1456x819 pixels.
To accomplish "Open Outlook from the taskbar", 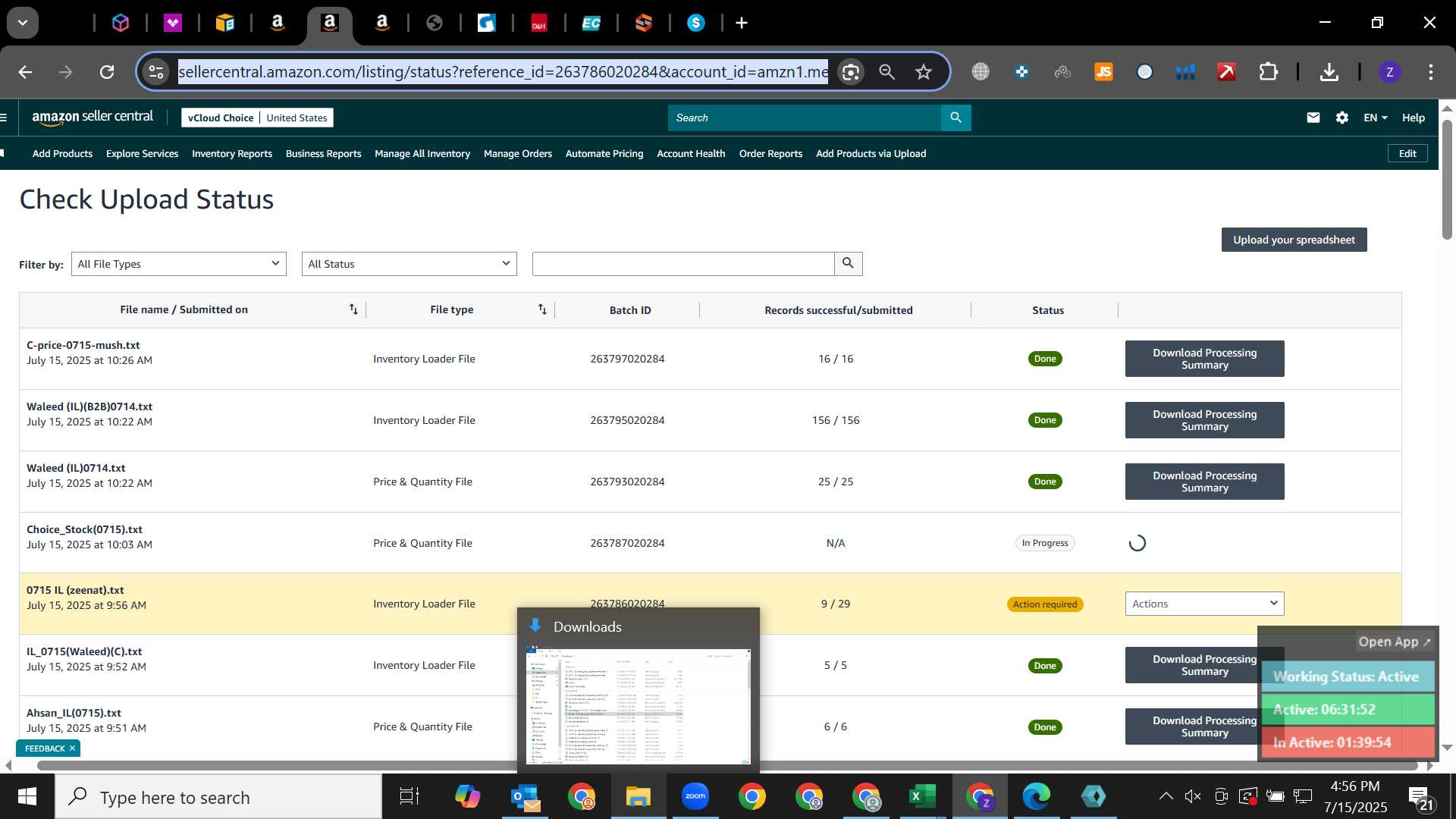I will click(525, 796).
